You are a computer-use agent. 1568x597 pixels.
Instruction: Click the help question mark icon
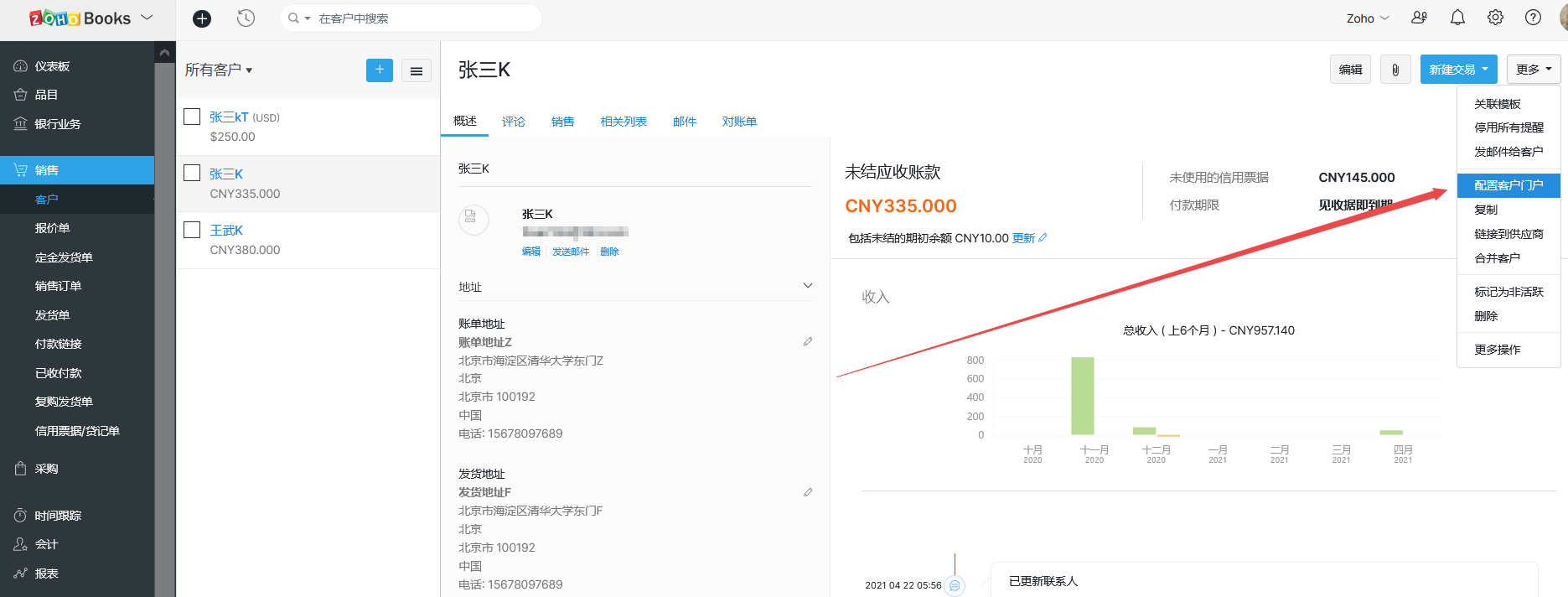click(1533, 18)
